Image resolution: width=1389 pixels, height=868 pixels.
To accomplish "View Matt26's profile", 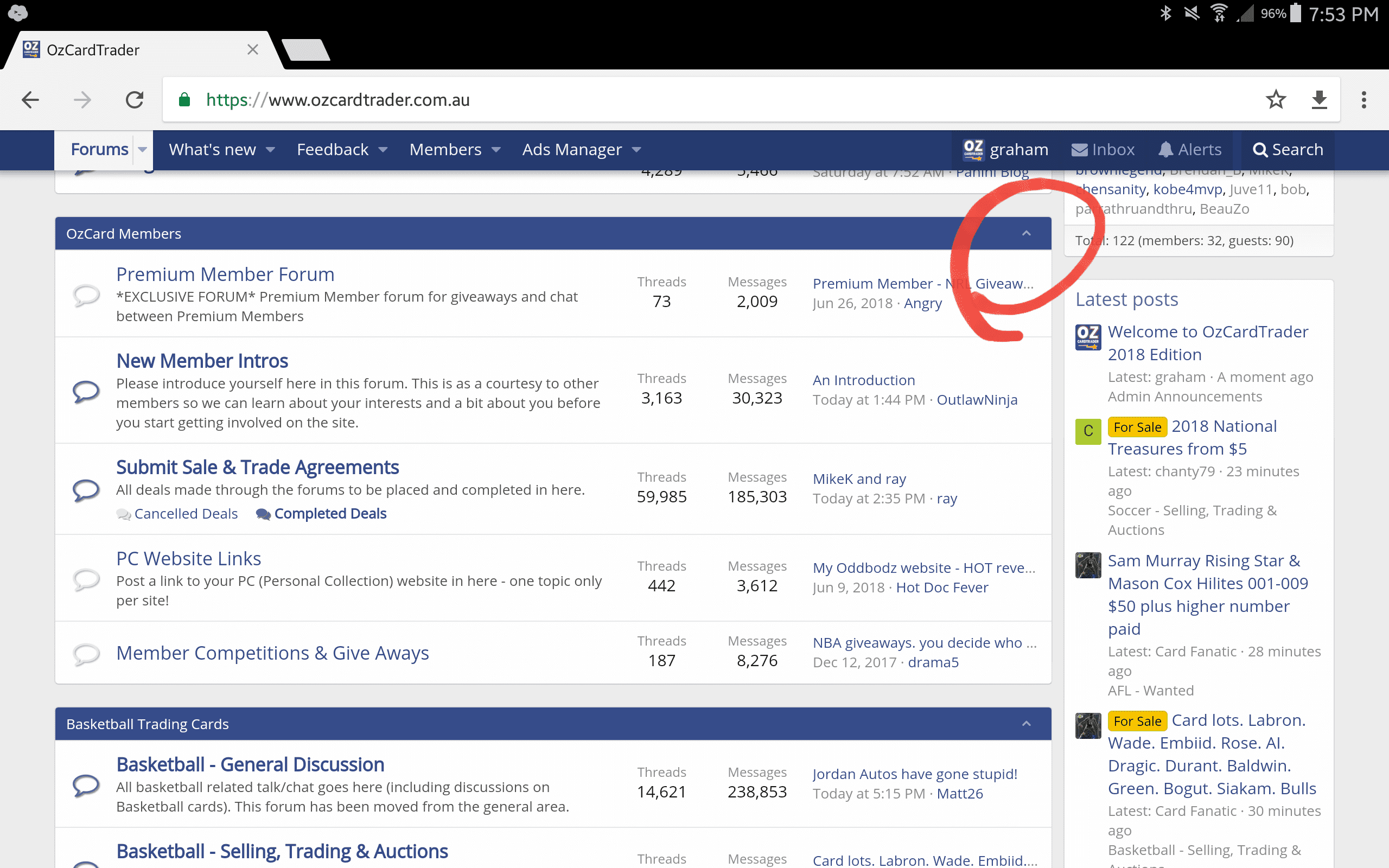I will (960, 793).
